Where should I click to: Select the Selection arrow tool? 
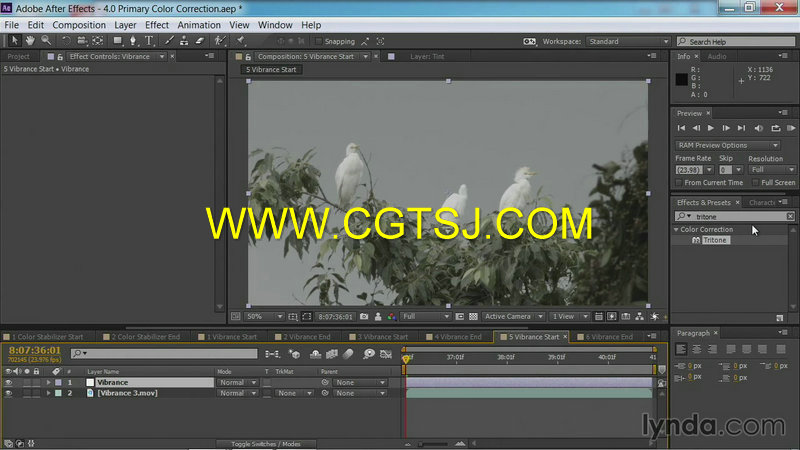(14, 41)
